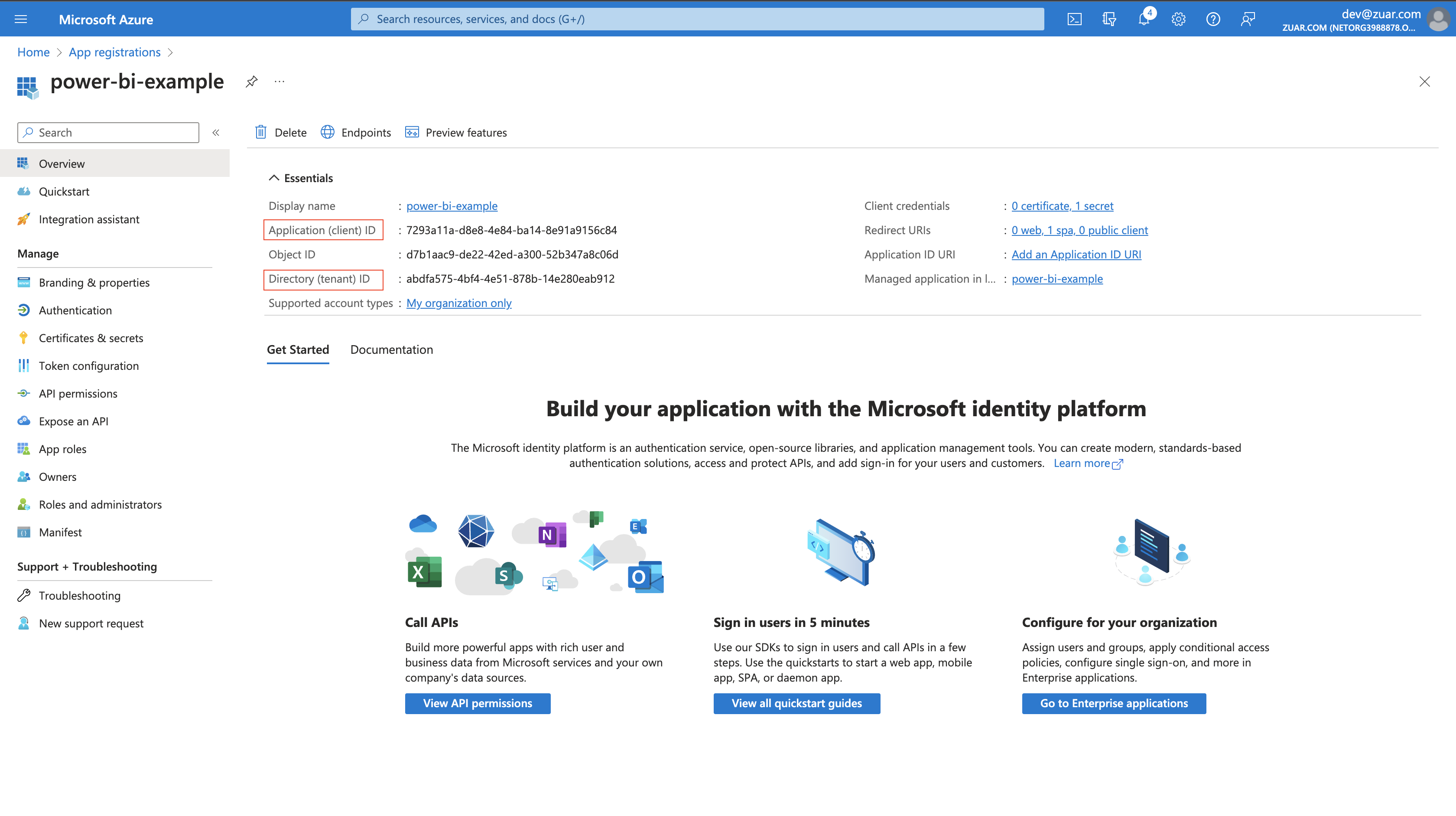Screen dimensions: 1456x816
Task: Open the notifications bell
Action: [1144, 19]
